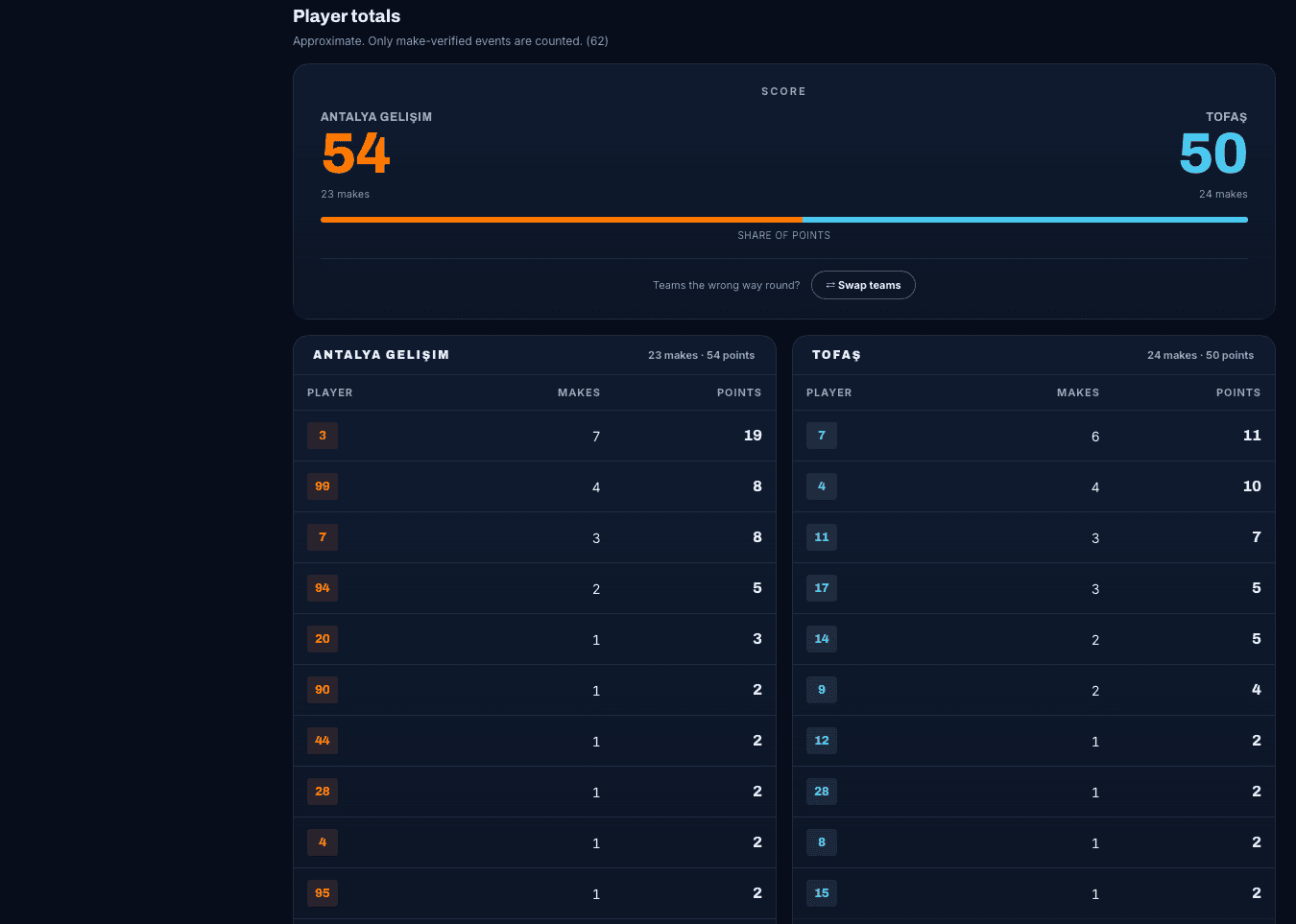Select player 20 badge in Antalya Gelişim table
The image size is (1296, 924).
click(x=323, y=639)
